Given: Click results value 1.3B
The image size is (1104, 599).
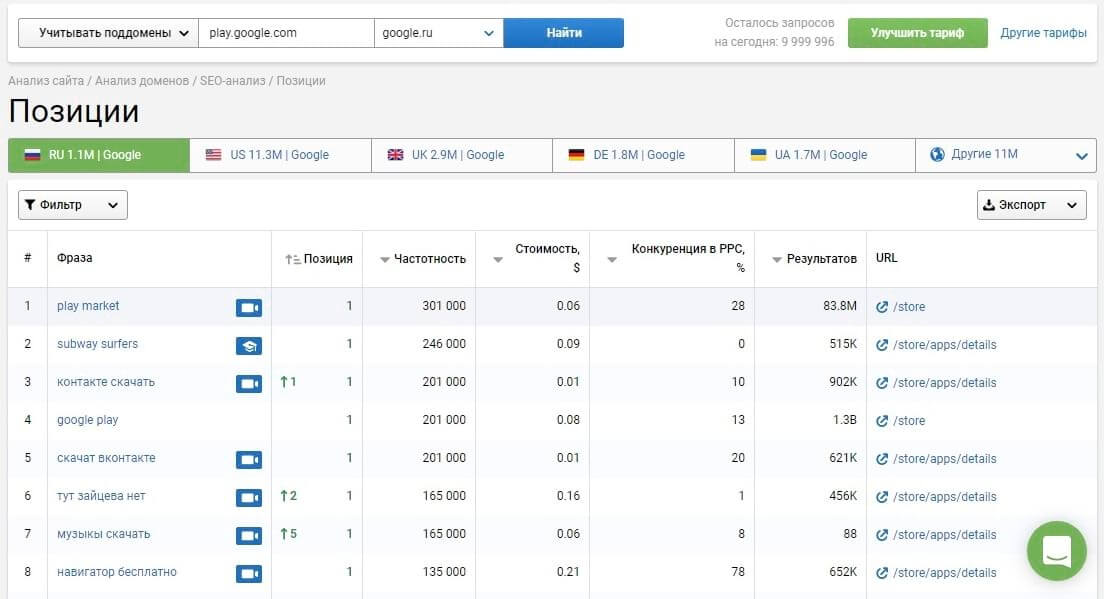Looking at the screenshot, I should [843, 420].
